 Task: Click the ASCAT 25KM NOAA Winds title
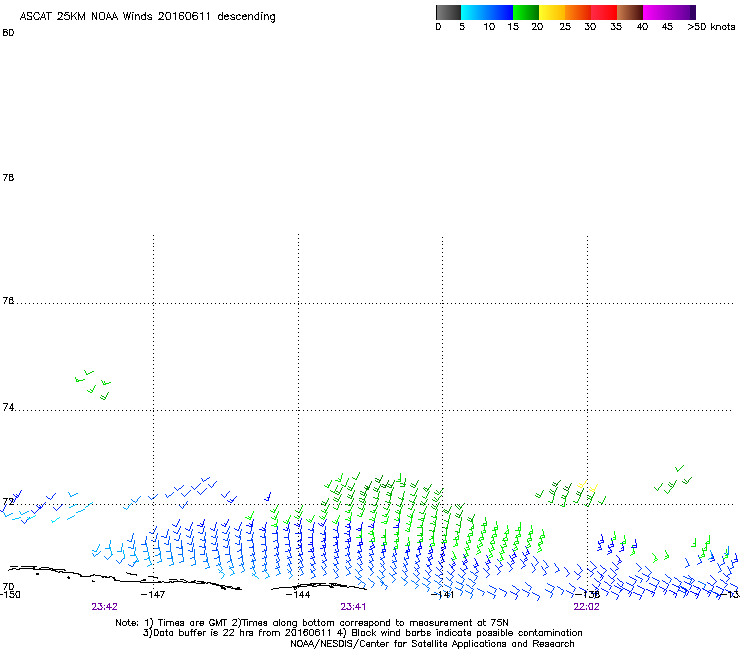147,16
